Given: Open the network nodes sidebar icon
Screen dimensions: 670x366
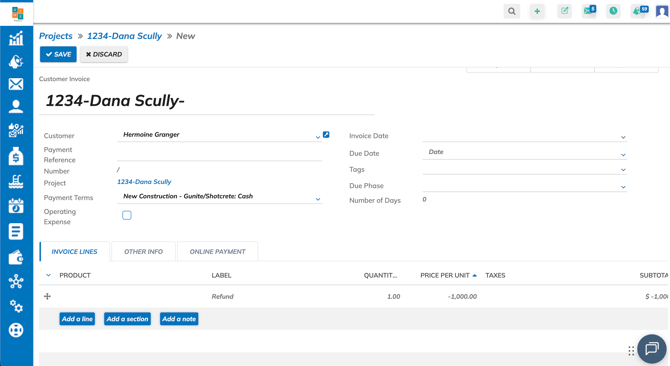Looking at the screenshot, I should pyautogui.click(x=16, y=281).
